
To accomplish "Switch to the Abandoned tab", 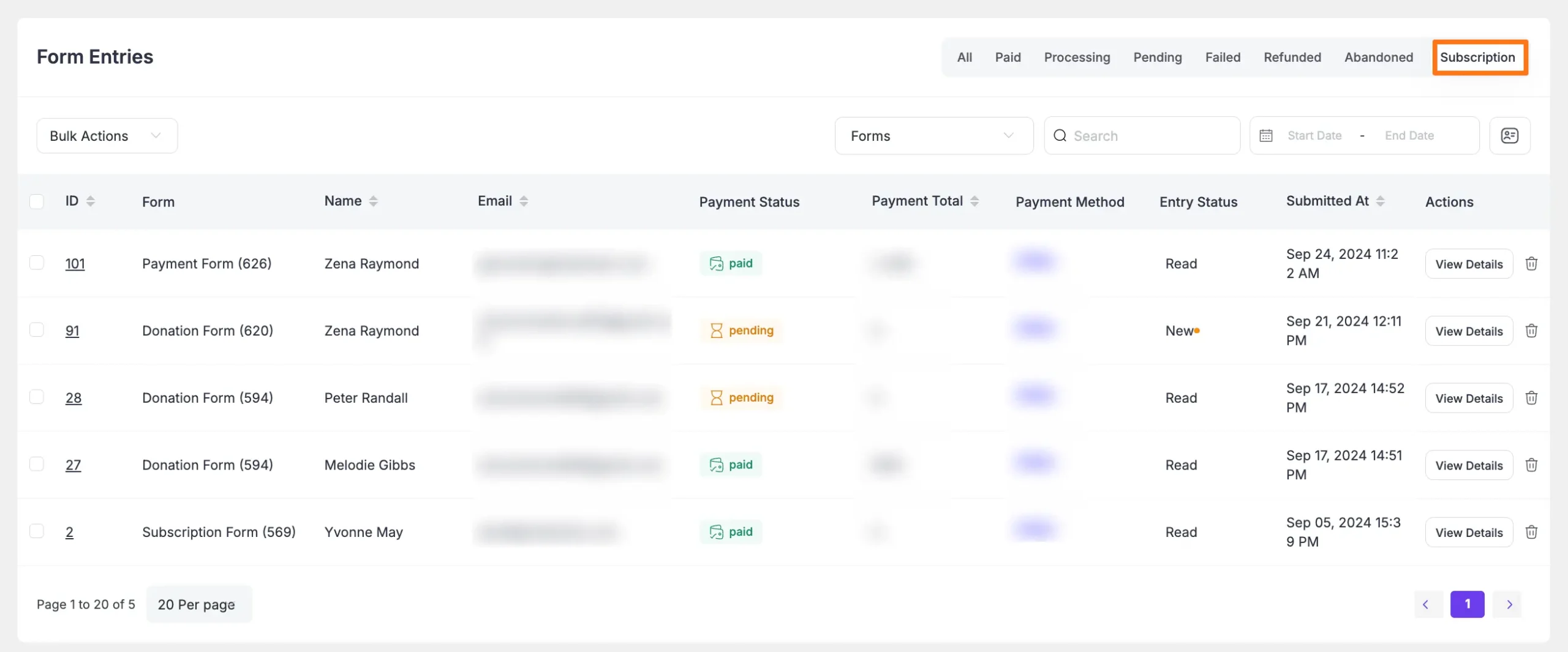I will (1379, 57).
